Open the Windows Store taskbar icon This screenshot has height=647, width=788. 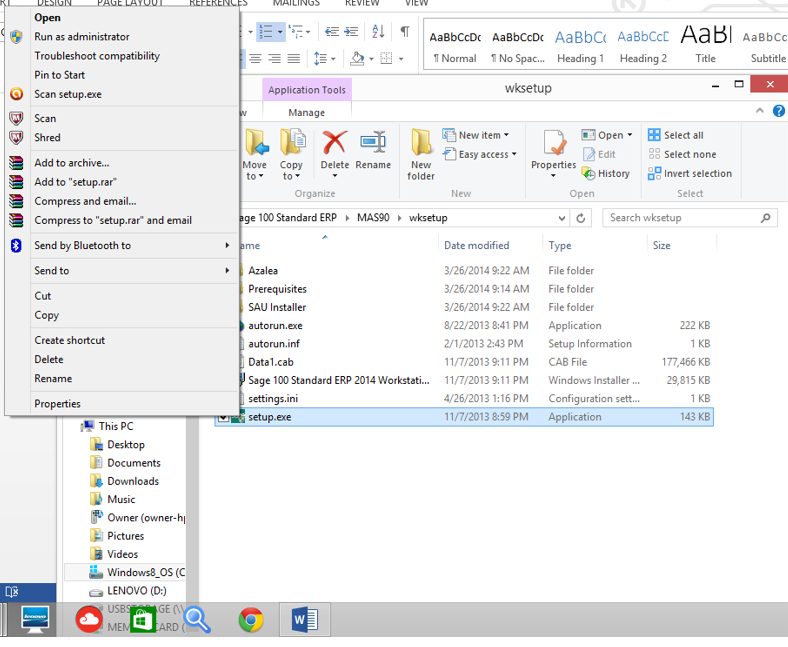143,619
